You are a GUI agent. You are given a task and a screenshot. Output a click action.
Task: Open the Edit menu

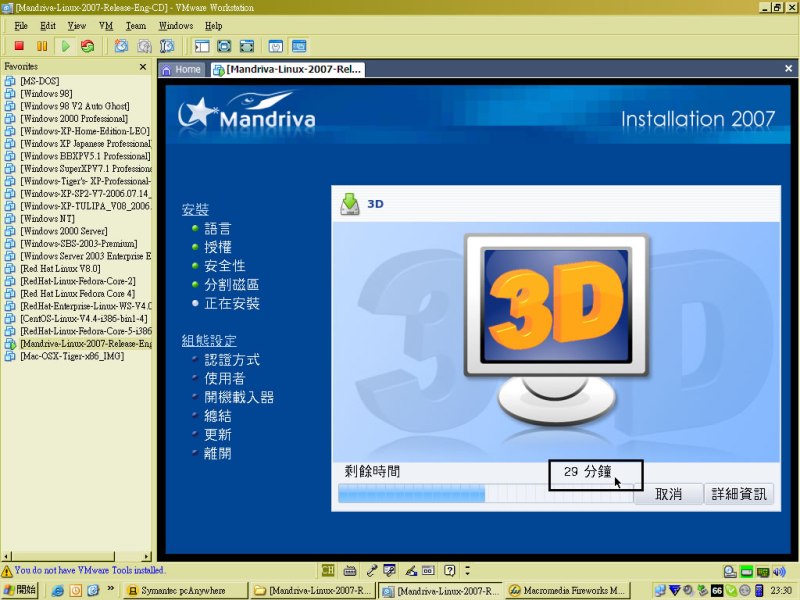[48, 26]
